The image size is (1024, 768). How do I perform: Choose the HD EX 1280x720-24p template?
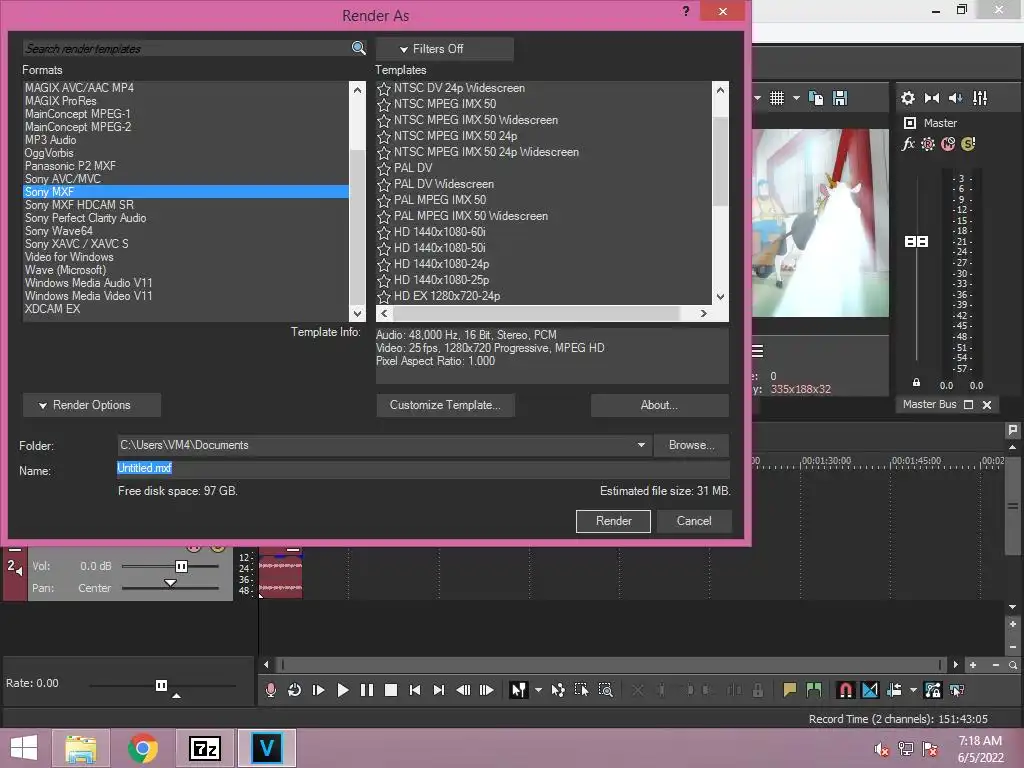tap(447, 296)
